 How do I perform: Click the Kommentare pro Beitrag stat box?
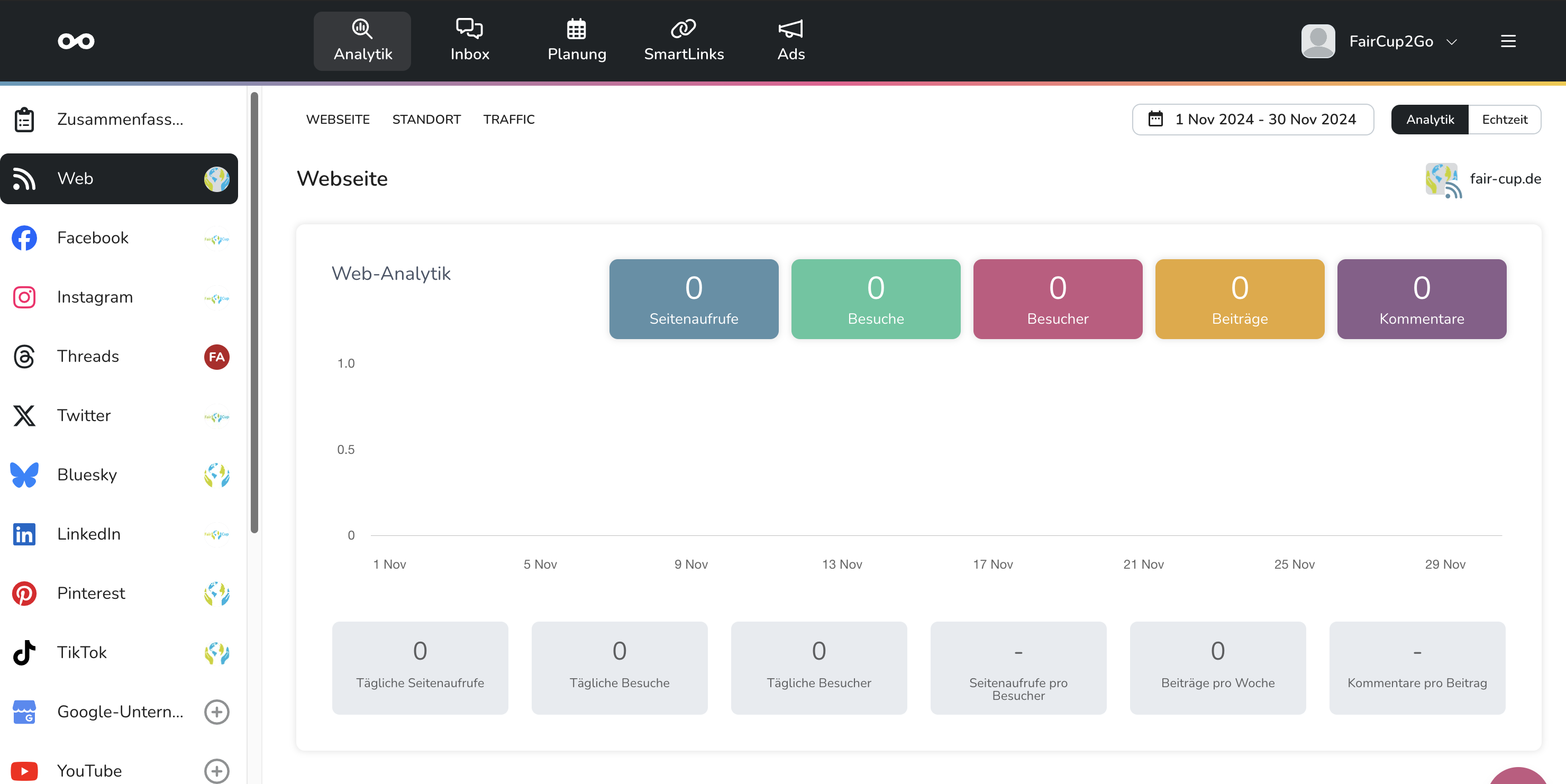click(x=1417, y=668)
